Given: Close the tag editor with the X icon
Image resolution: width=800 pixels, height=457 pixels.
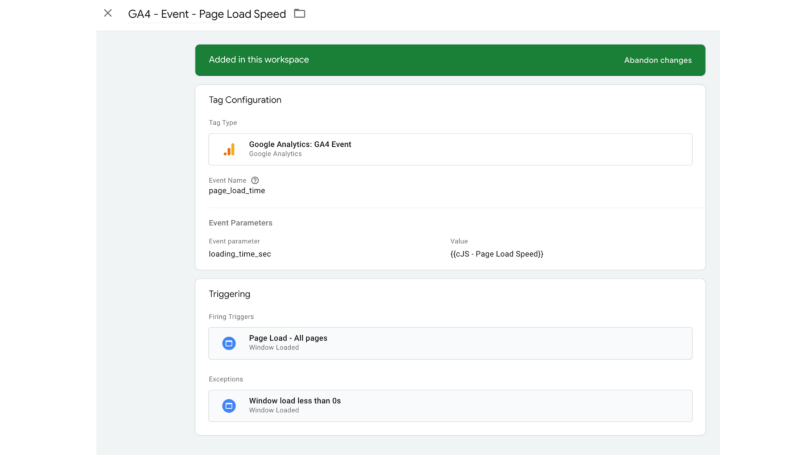Looking at the screenshot, I should pos(108,14).
